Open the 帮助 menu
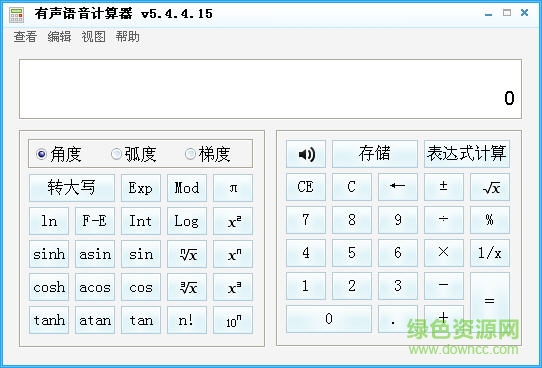 pyautogui.click(x=128, y=36)
